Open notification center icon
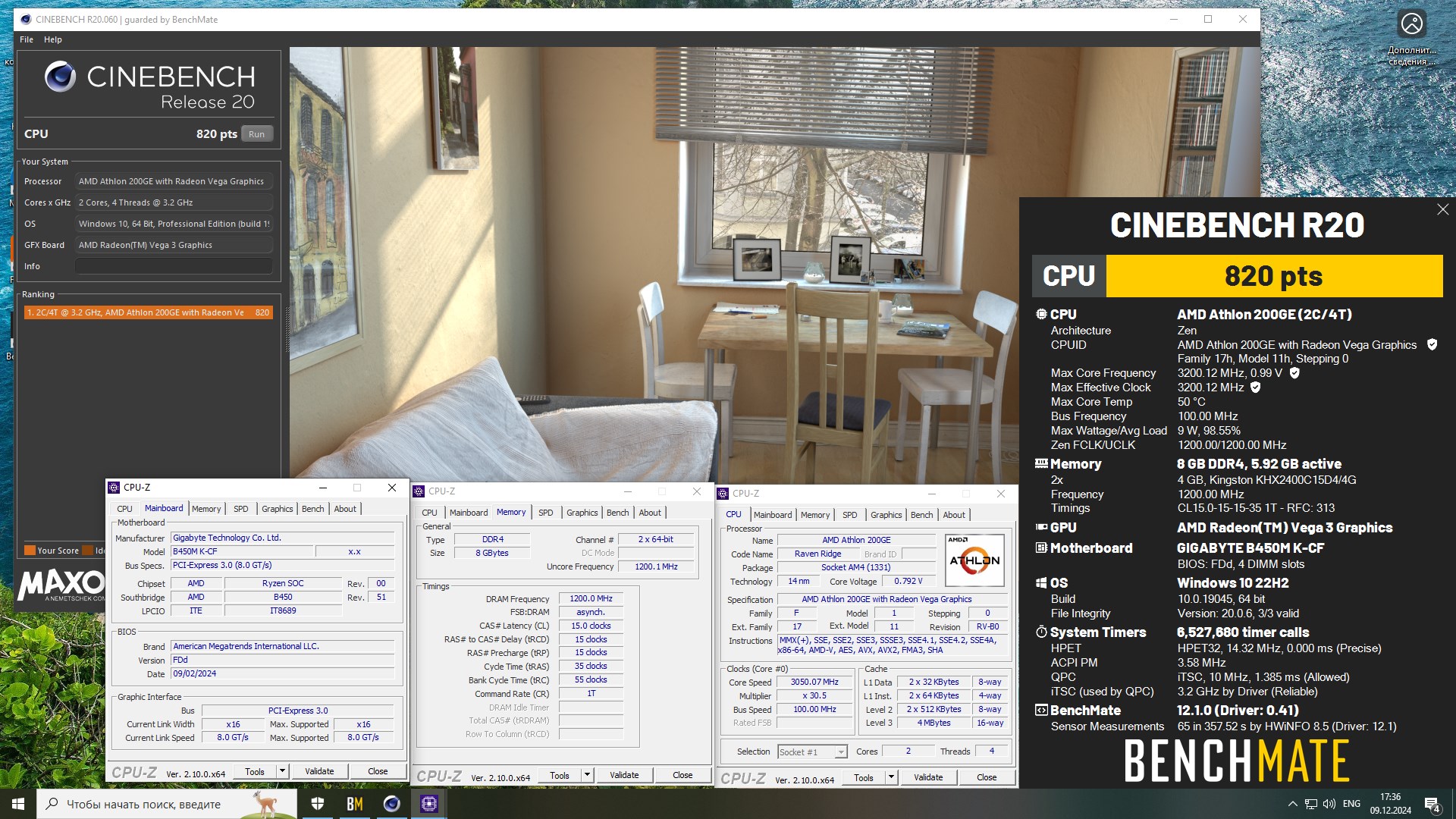 [1432, 805]
